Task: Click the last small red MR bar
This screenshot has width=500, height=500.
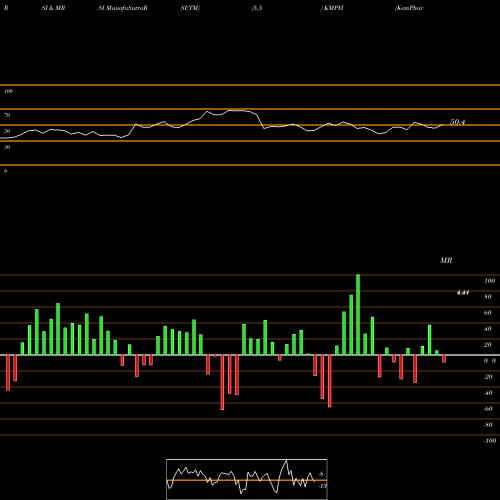Action: click(x=444, y=359)
